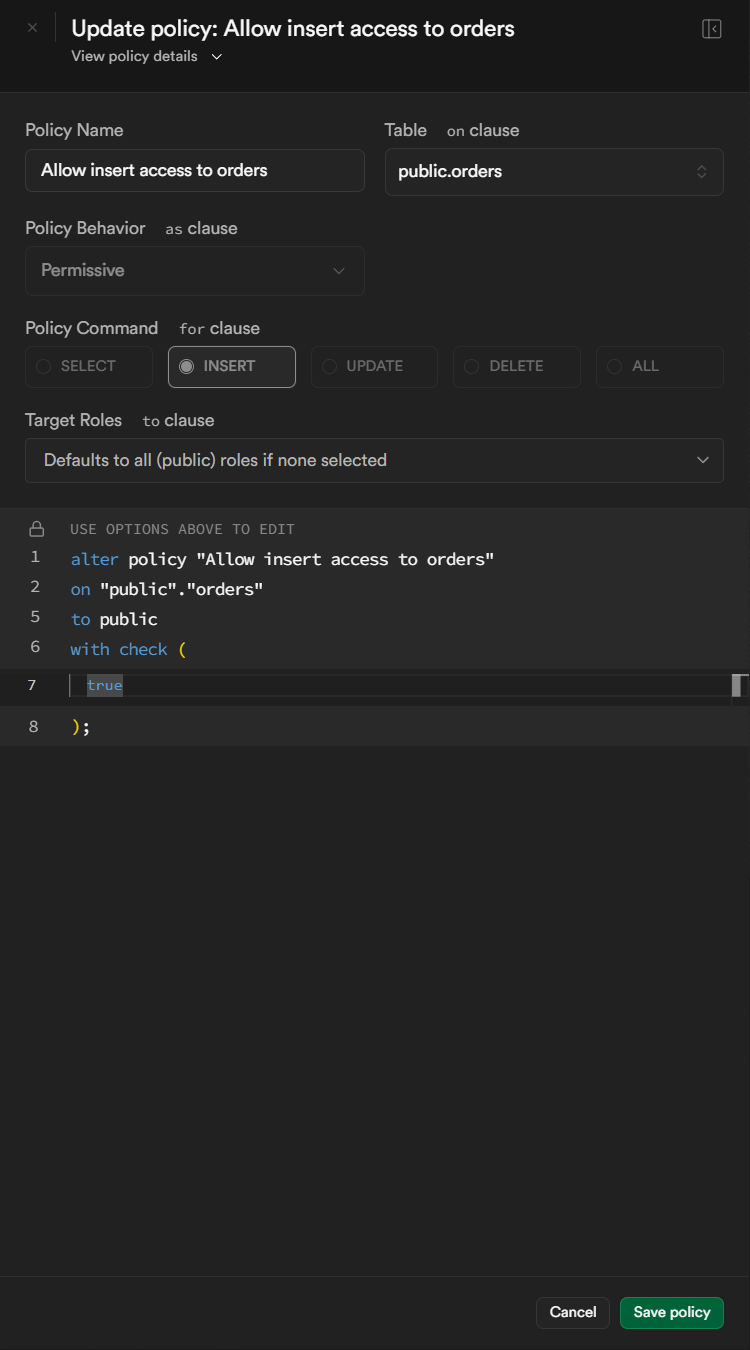Click the chevron icon in the Permissive field
750x1350 pixels.
(338, 270)
